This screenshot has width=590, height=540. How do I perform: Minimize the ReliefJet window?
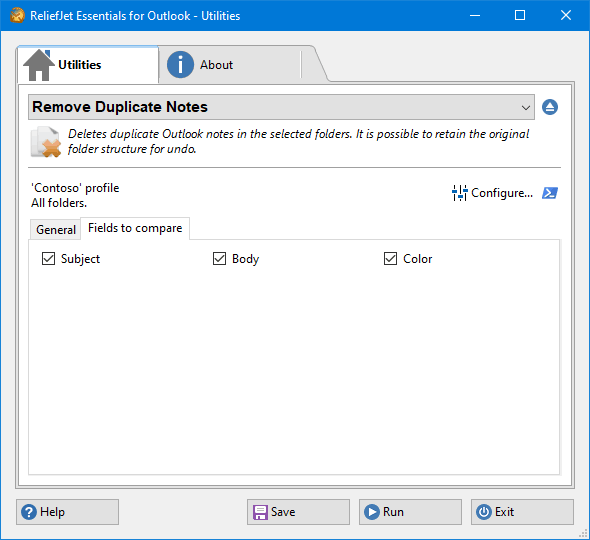pyautogui.click(x=475, y=15)
